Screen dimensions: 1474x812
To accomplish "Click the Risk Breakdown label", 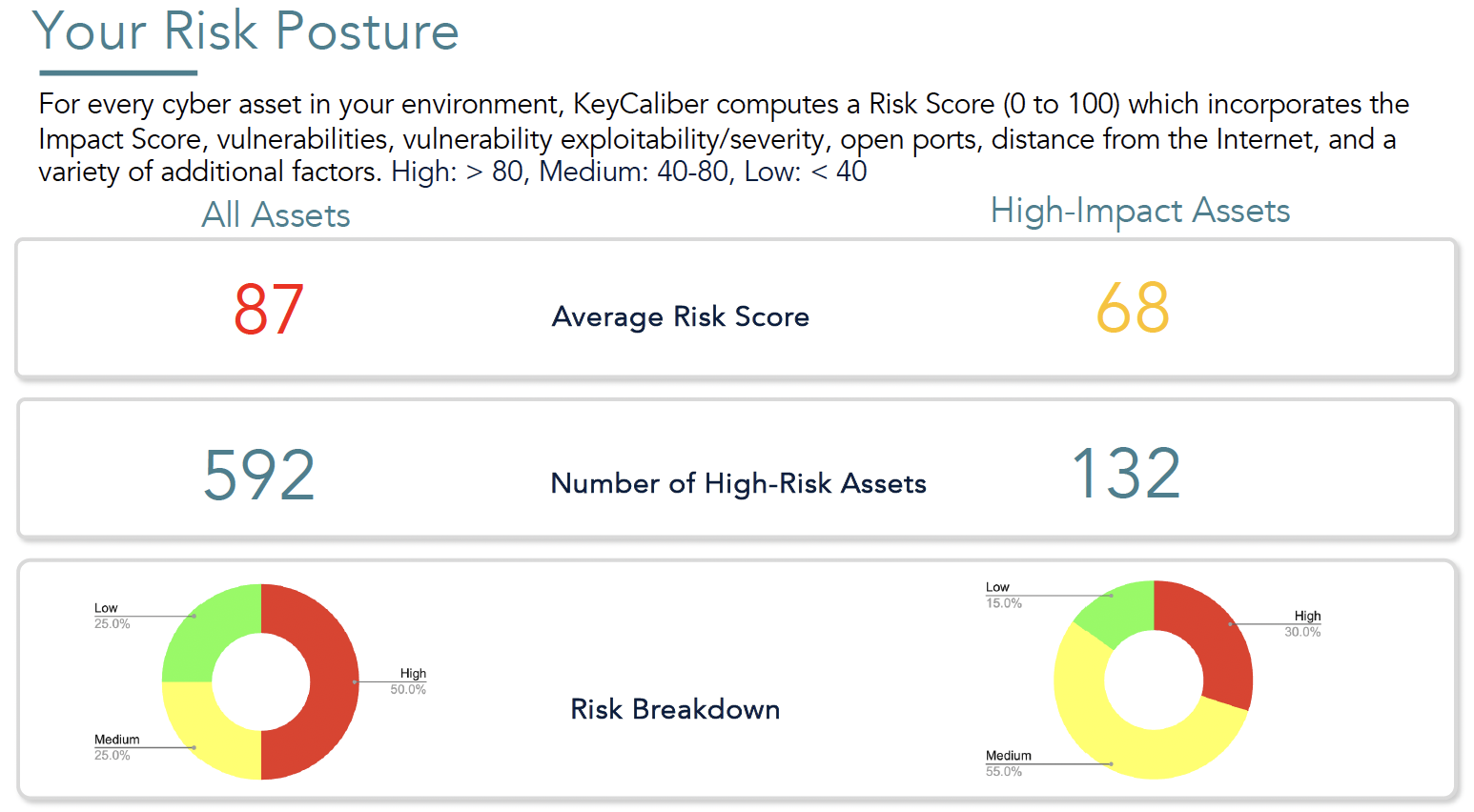I will pos(675,709).
